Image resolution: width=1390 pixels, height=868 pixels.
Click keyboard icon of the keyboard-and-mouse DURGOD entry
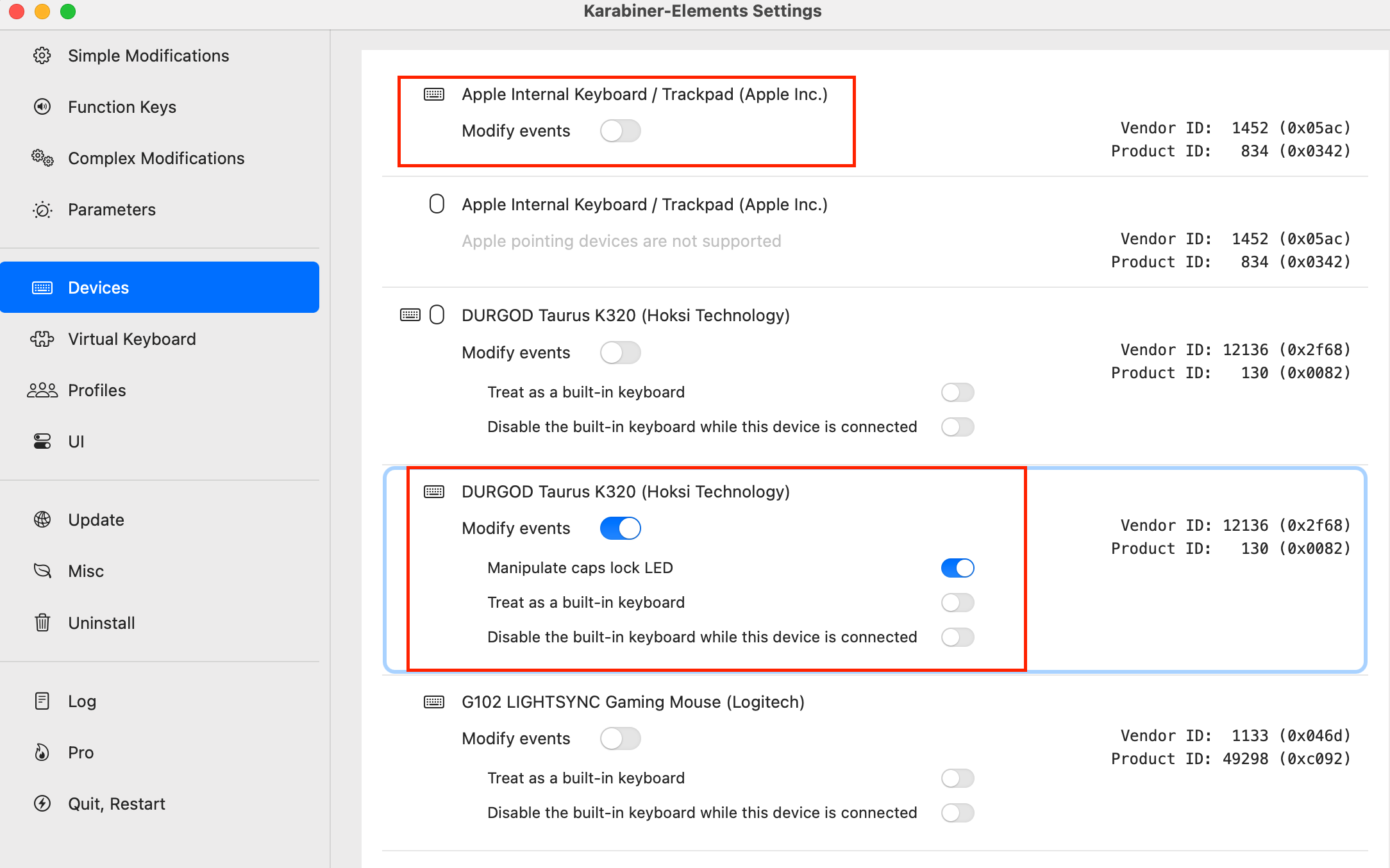pos(410,315)
